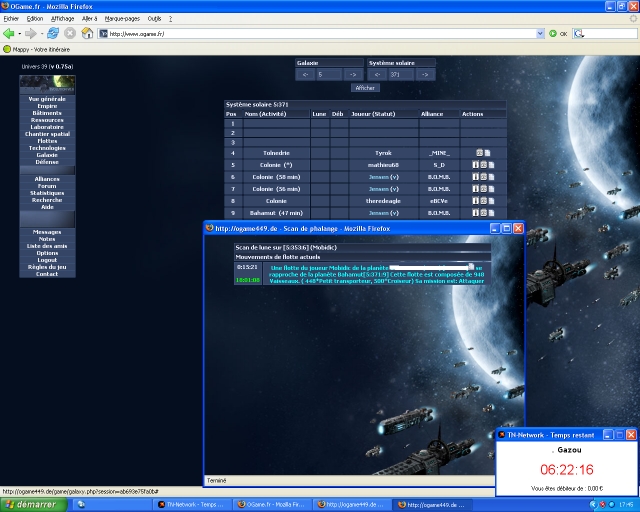This screenshot has width=640, height=512.
Task: Click the espionage icon for position 6 colony
Action: click(x=476, y=177)
